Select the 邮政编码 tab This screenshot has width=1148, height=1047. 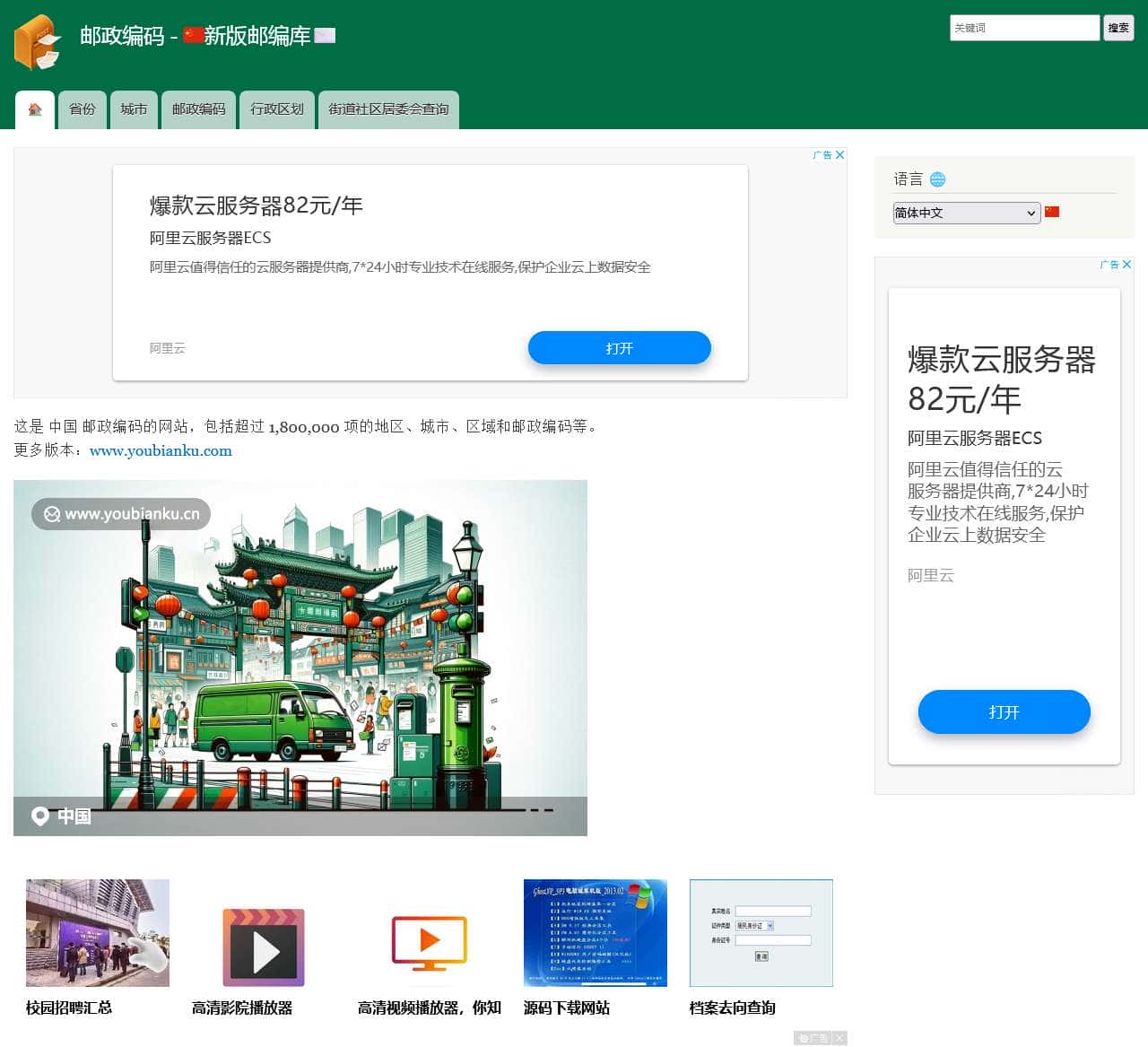[198, 109]
